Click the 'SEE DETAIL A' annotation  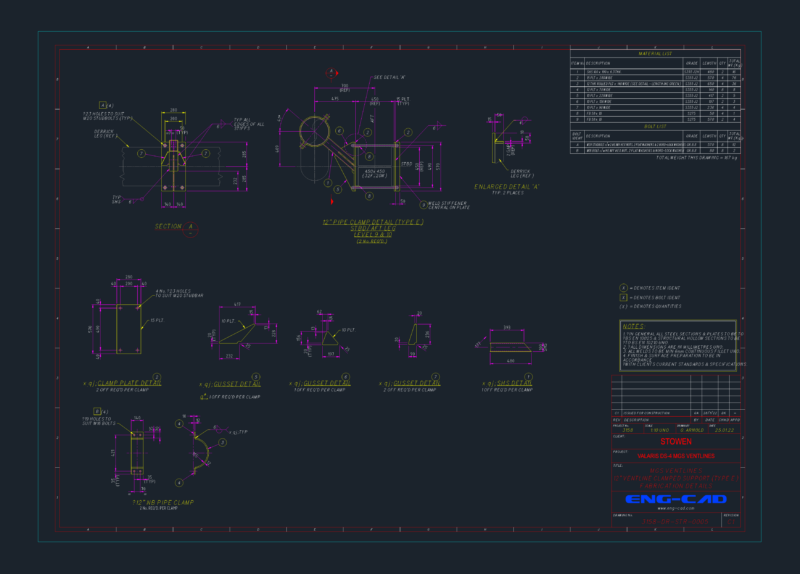(x=389, y=78)
